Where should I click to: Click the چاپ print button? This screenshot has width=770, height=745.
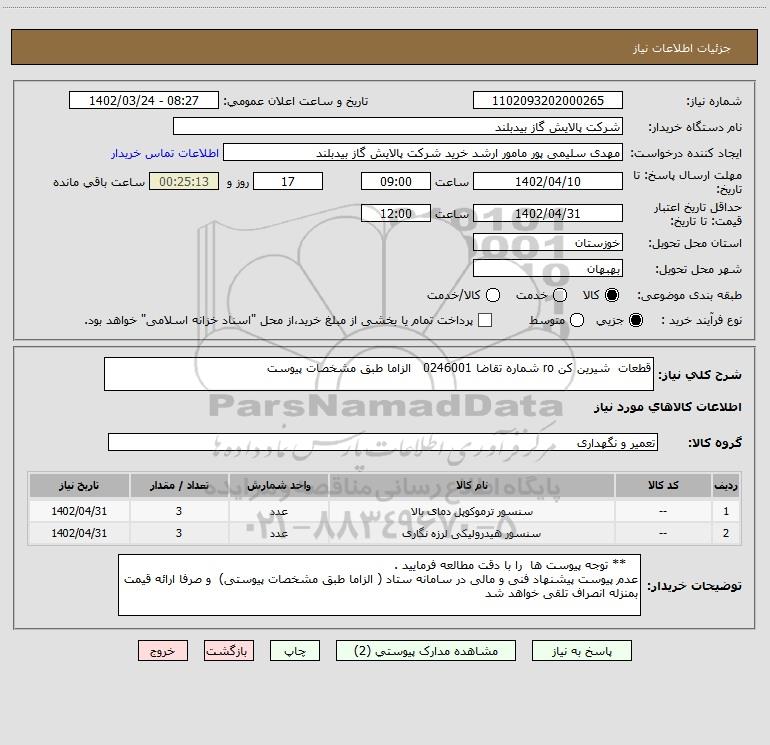click(295, 651)
